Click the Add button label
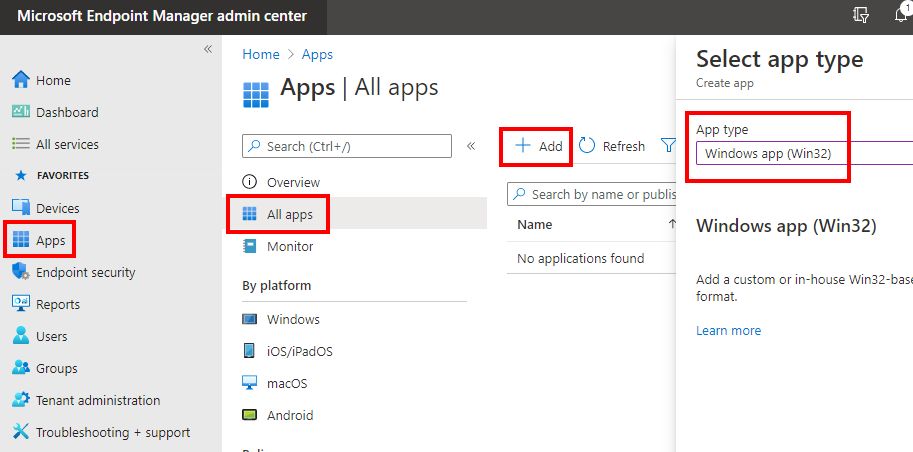This screenshot has width=913, height=452. [x=550, y=146]
